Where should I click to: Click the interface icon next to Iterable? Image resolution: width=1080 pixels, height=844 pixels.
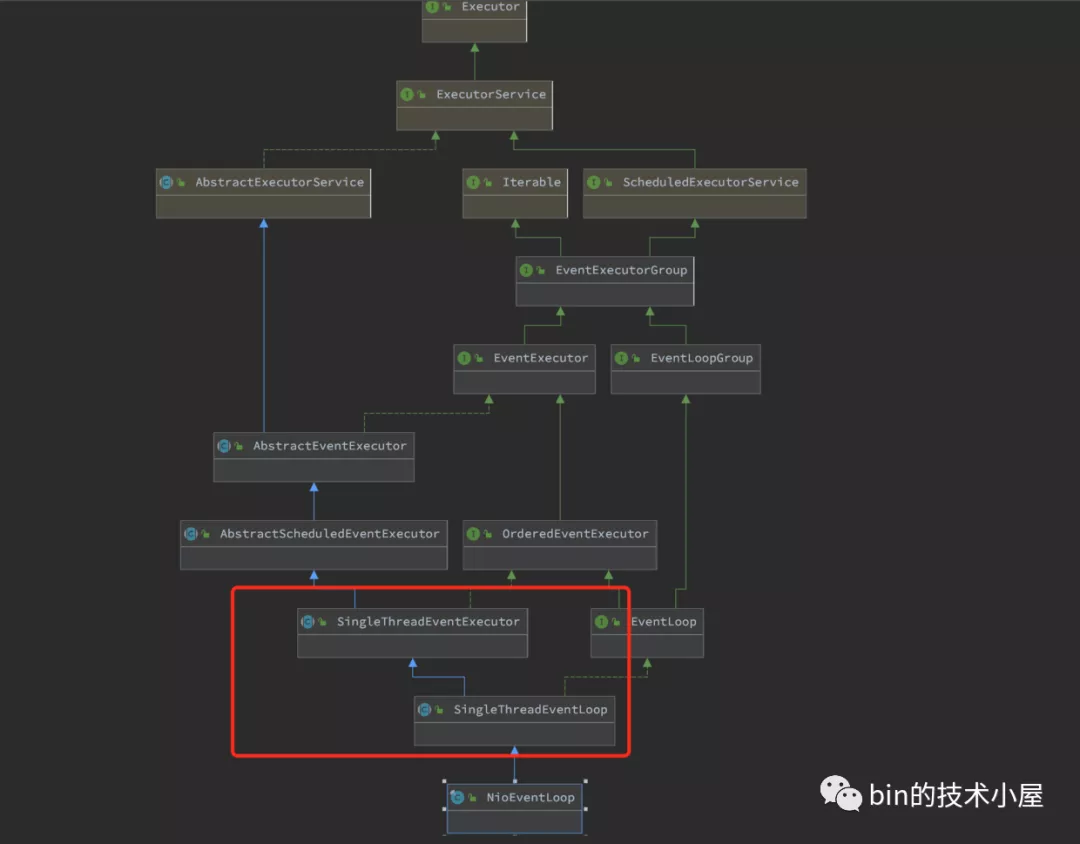(473, 183)
